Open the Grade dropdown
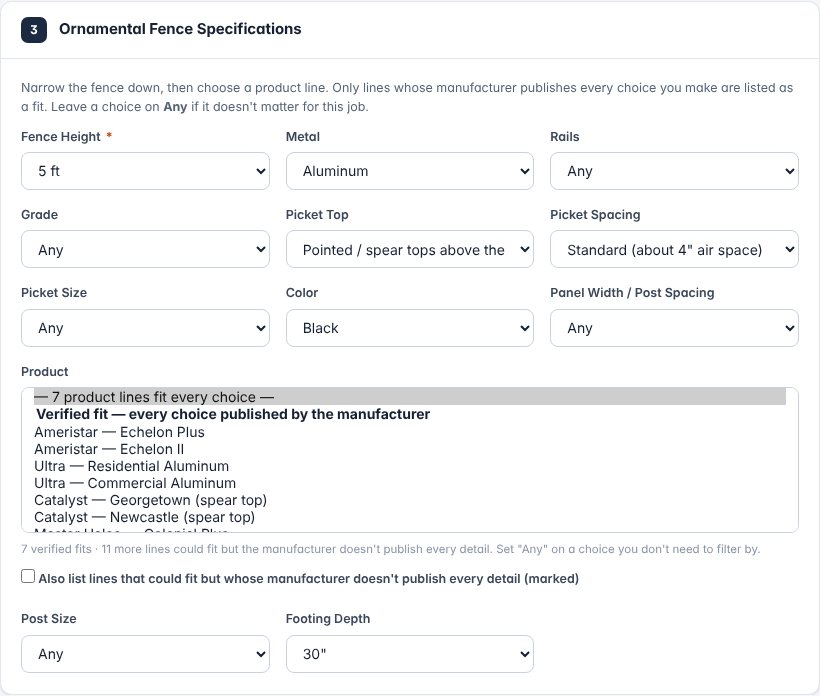Screen dimensions: 820x696 (x=145, y=249)
